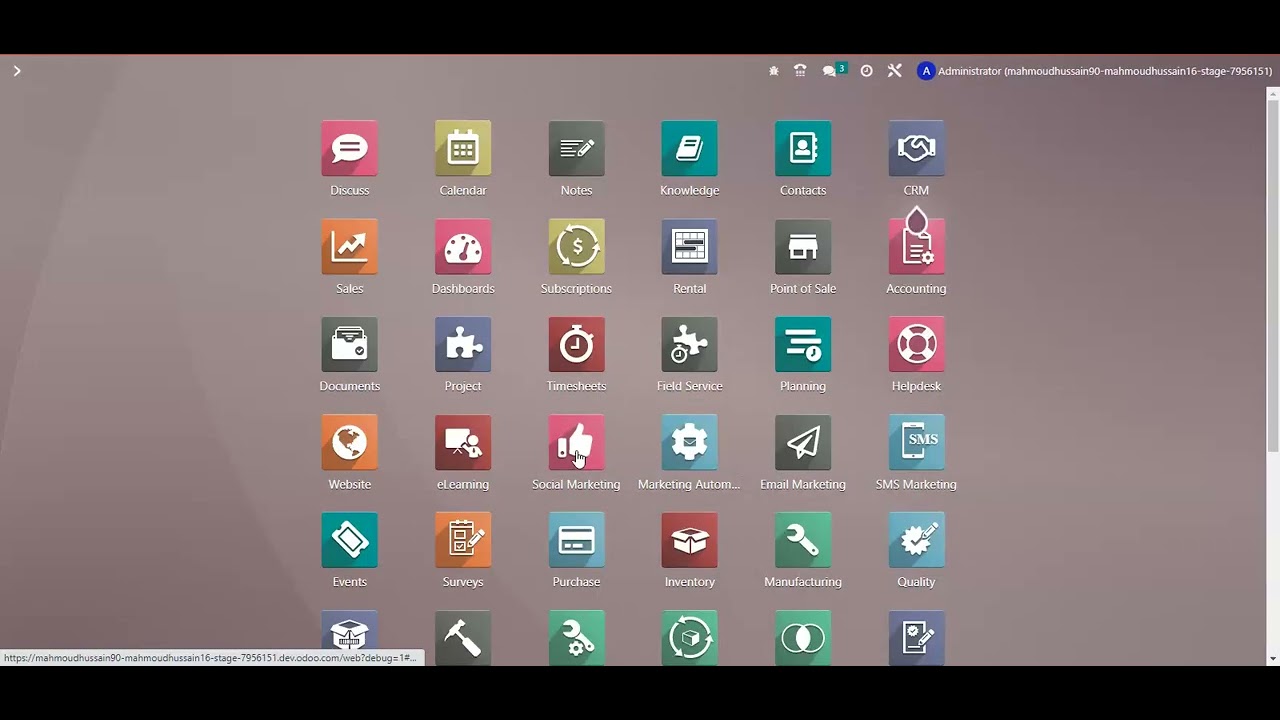
Task: Open the Field Service app
Action: (689, 344)
